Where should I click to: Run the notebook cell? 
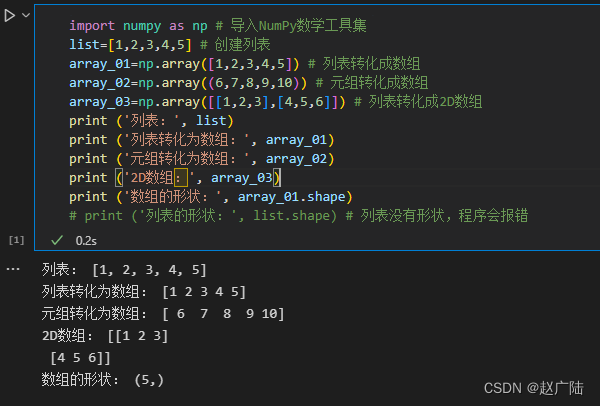(9, 16)
